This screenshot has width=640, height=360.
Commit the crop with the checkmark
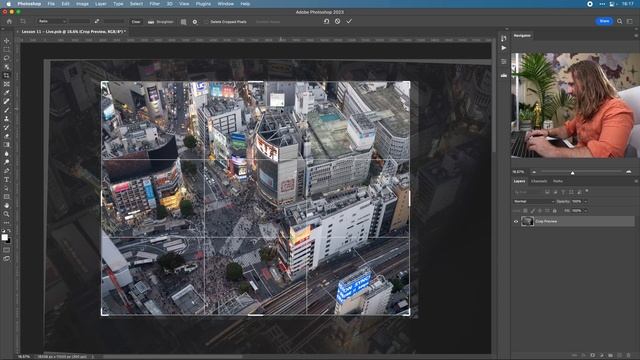point(349,21)
